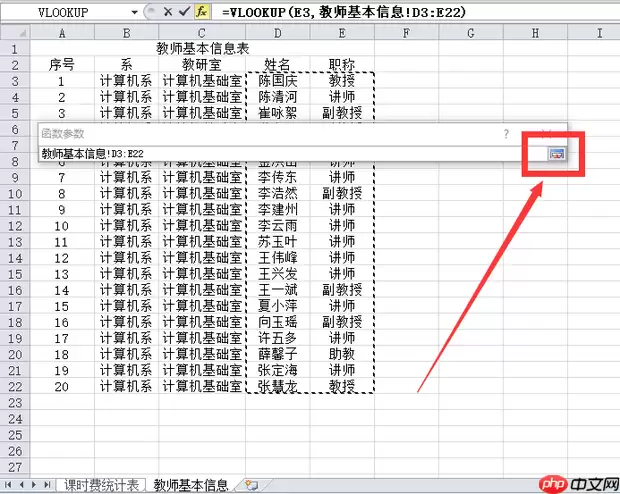
Task: Click the expand dialog icon in Function Arguments
Action: (x=556, y=153)
